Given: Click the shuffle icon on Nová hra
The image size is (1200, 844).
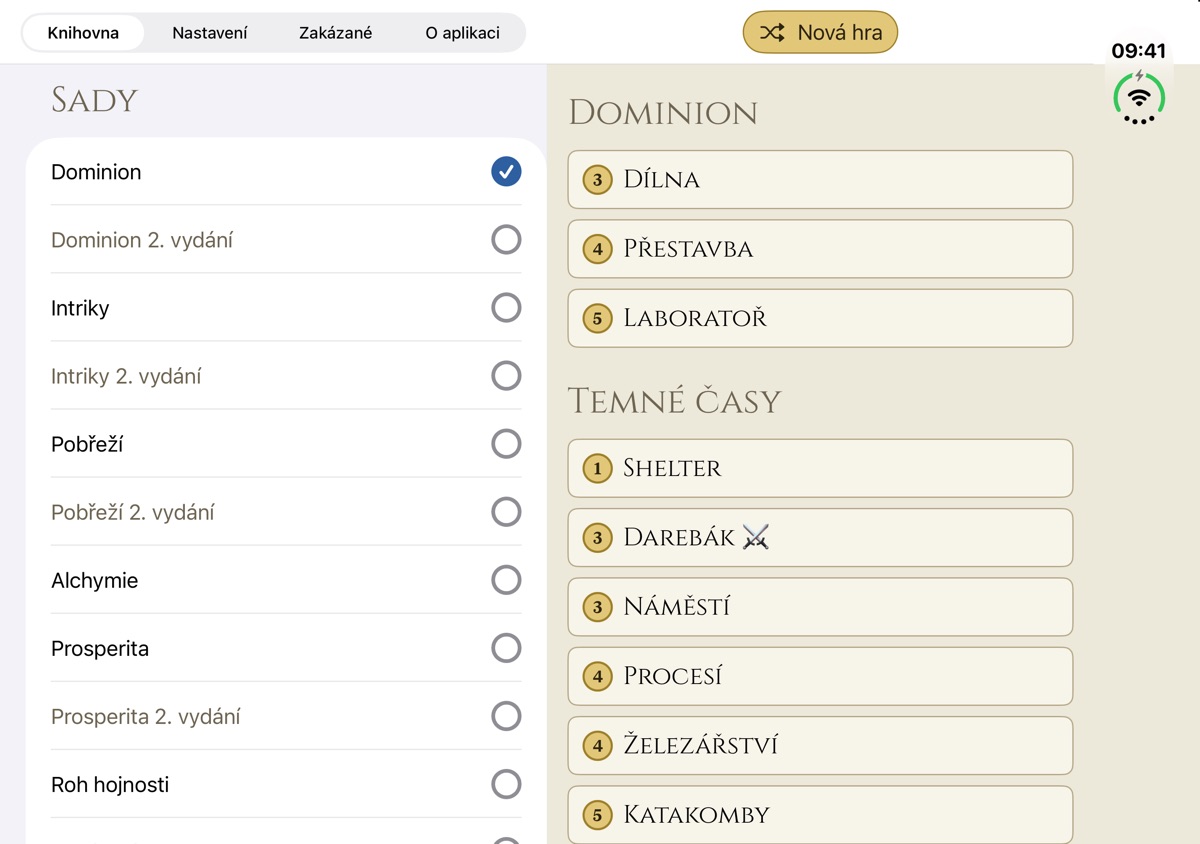Looking at the screenshot, I should (x=772, y=33).
